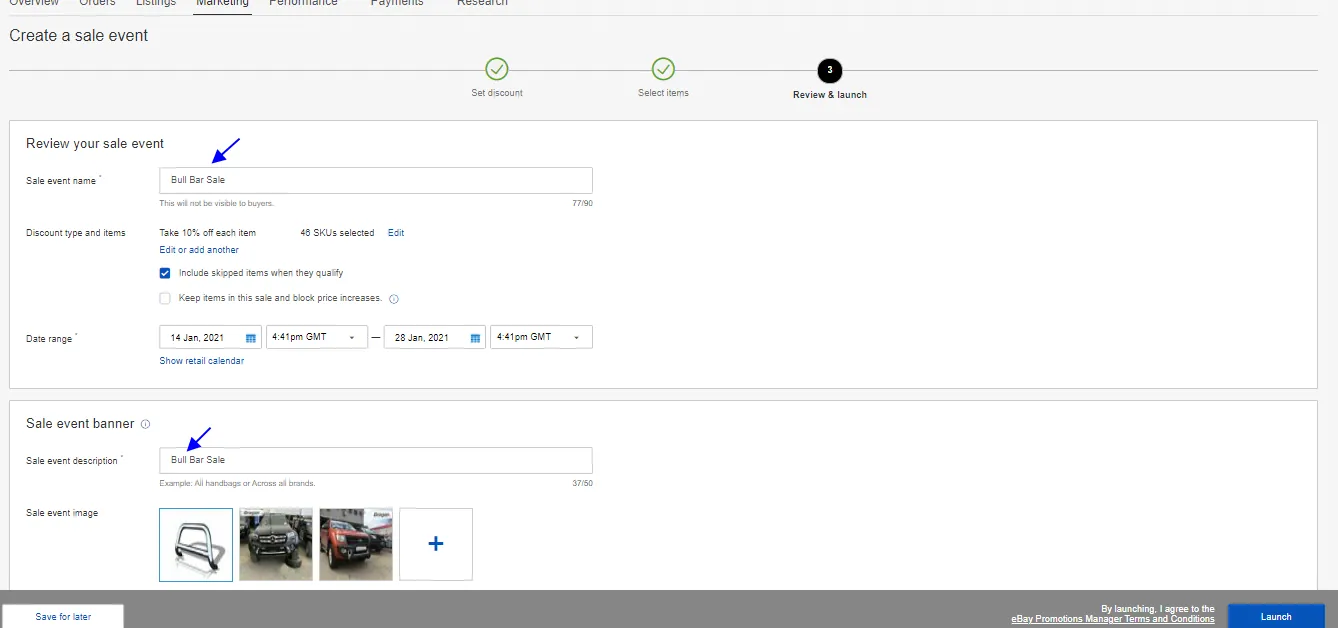The image size is (1338, 628).
Task: Expand the start time 4:41pm GMT dropdown
Action: (x=317, y=337)
